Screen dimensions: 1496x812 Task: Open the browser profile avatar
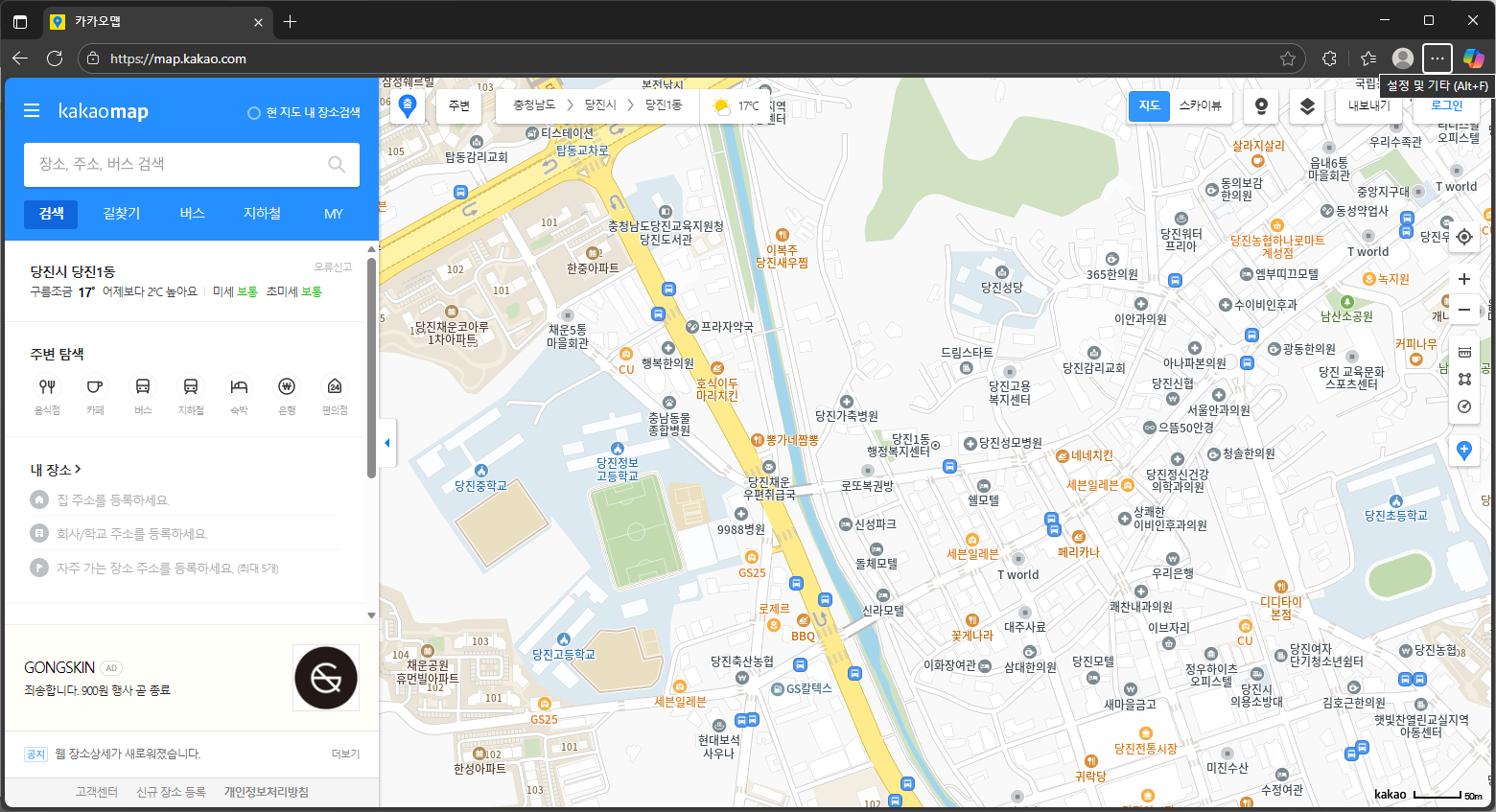(1403, 58)
